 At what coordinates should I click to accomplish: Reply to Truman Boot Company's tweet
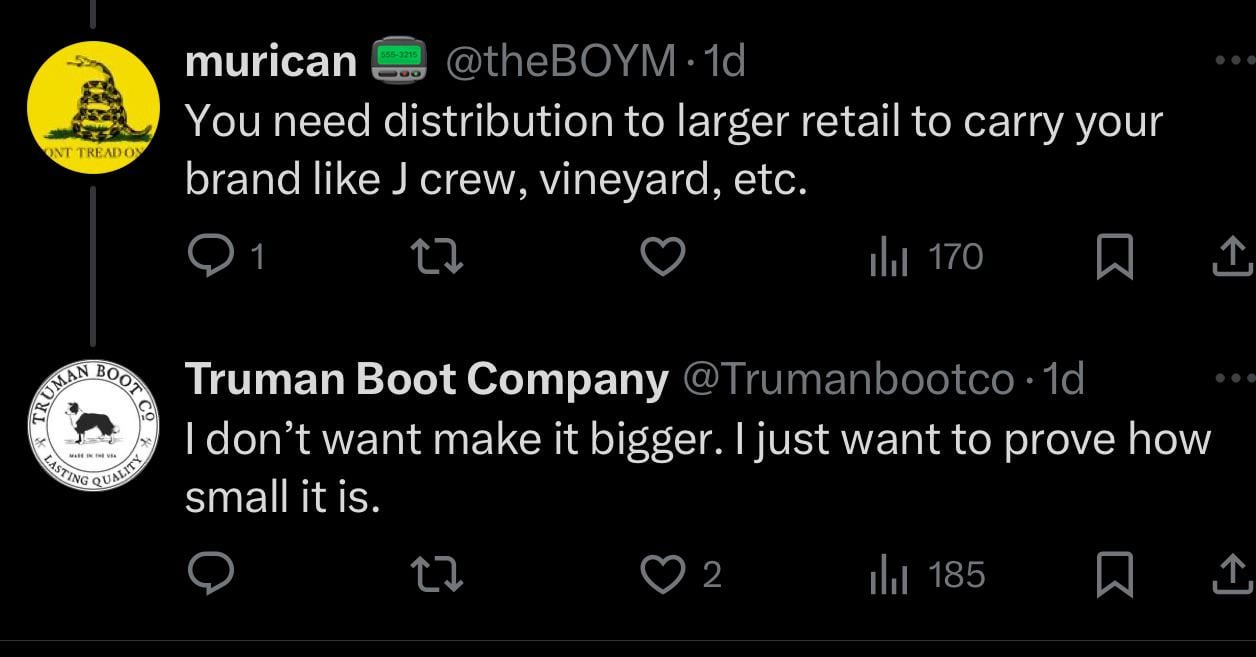[210, 575]
